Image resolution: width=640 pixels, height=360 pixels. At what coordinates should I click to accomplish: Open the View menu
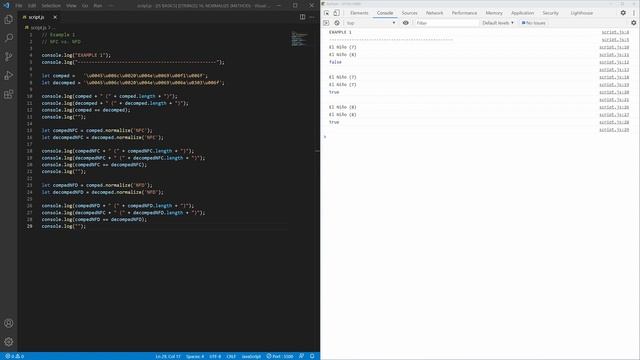[71, 6]
